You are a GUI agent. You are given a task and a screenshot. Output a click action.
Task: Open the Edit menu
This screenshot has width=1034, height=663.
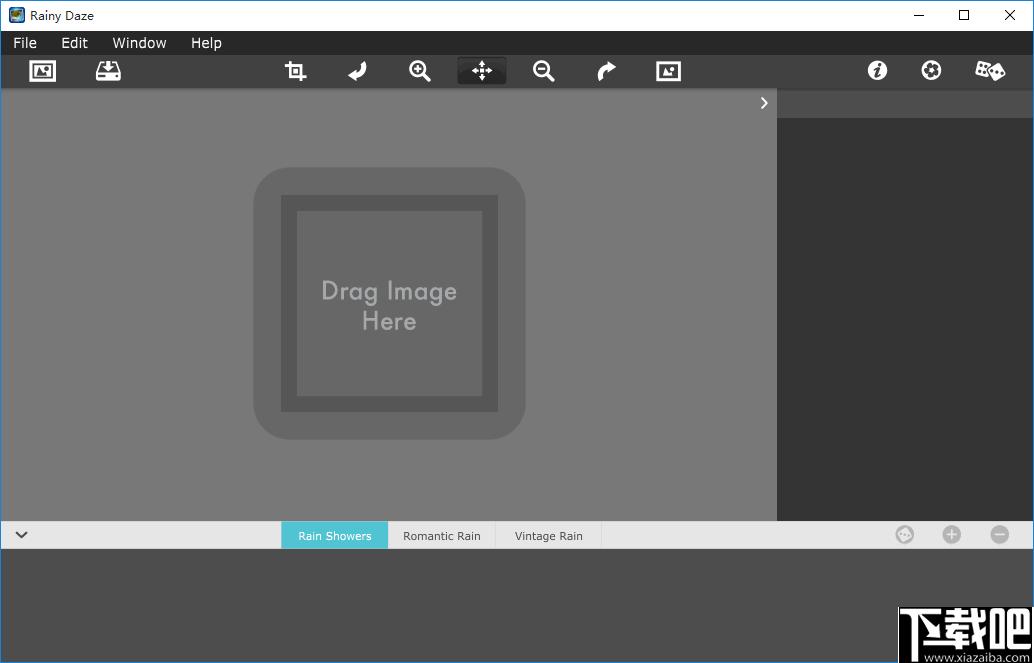pos(75,43)
